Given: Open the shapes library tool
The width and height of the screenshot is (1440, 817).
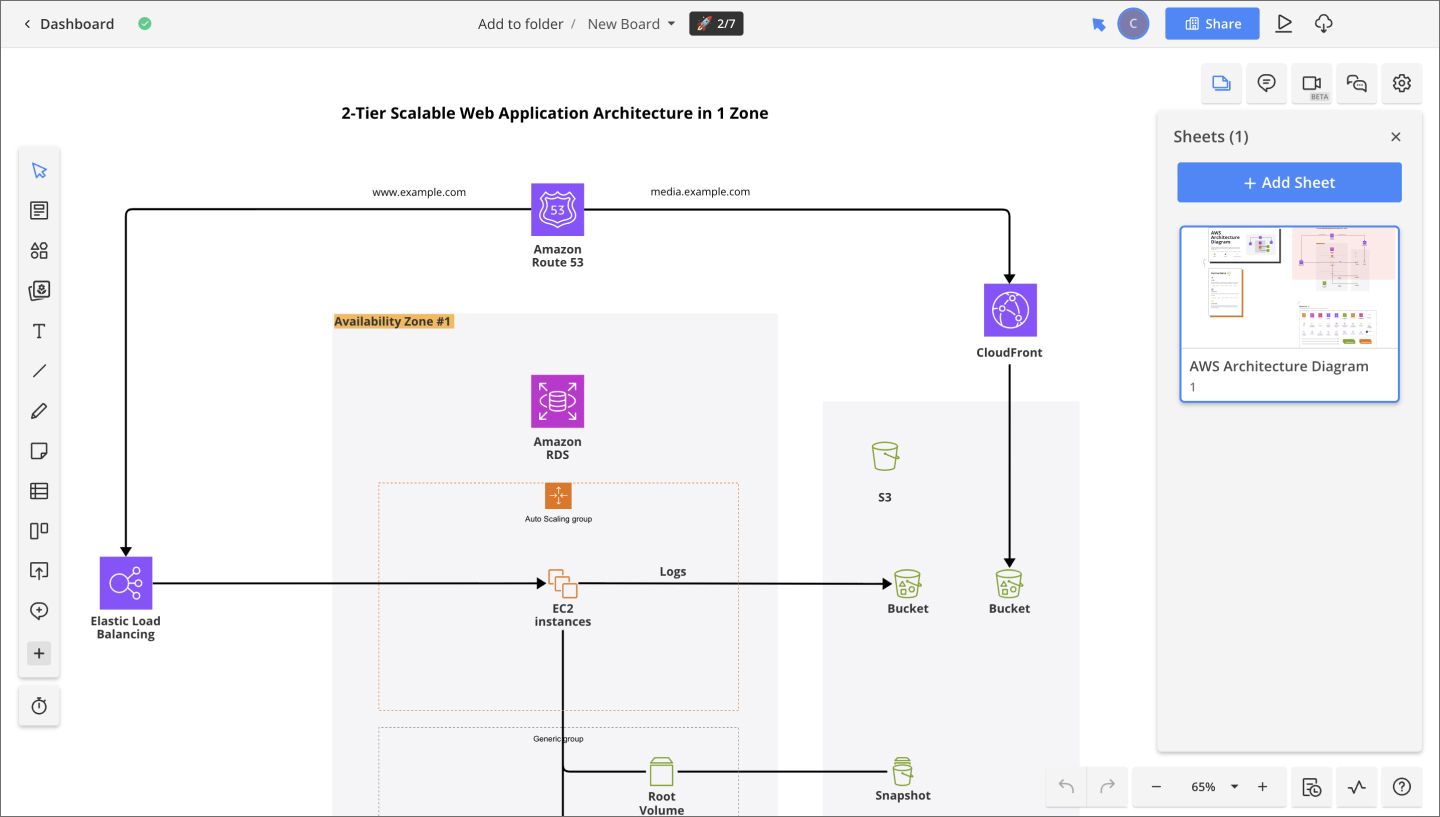Looking at the screenshot, I should [39, 250].
